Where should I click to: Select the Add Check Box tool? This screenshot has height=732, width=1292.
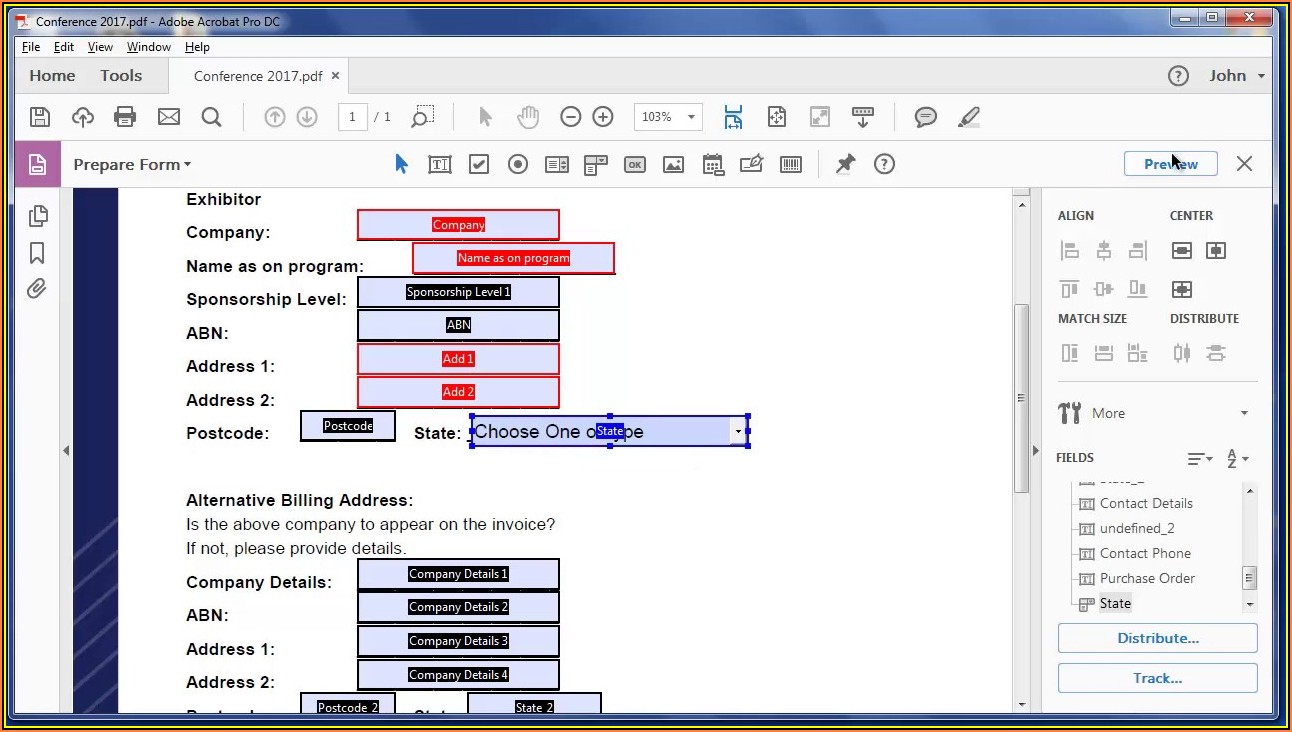click(479, 165)
